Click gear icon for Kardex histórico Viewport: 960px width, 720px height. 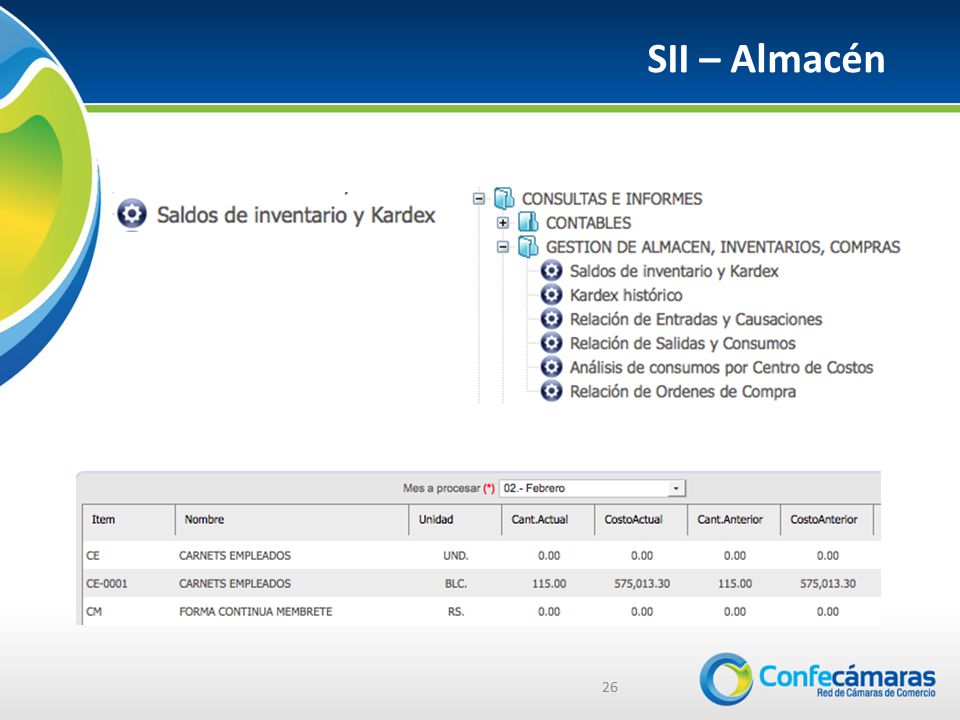(x=551, y=294)
